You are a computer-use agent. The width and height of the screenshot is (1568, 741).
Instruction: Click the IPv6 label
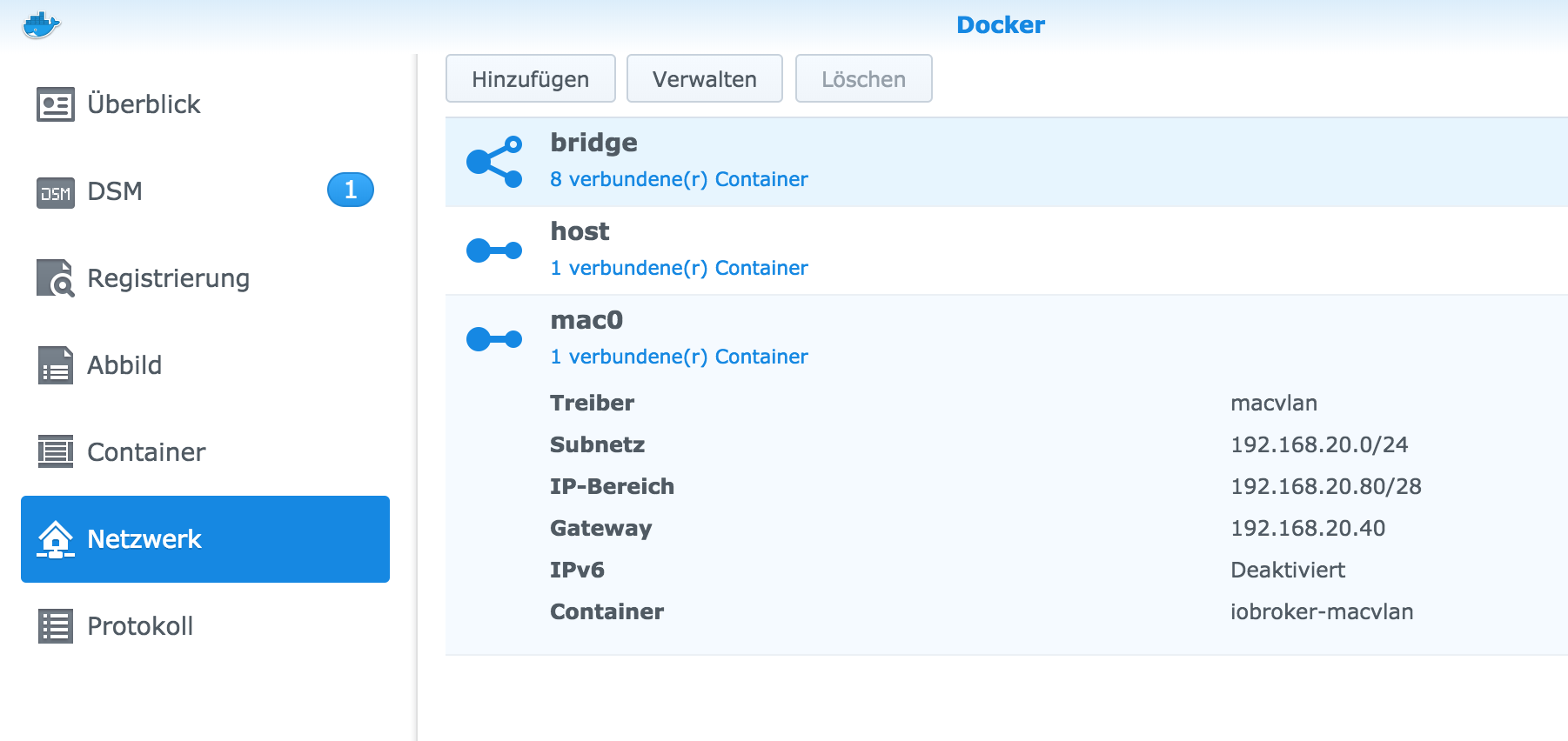[577, 570]
